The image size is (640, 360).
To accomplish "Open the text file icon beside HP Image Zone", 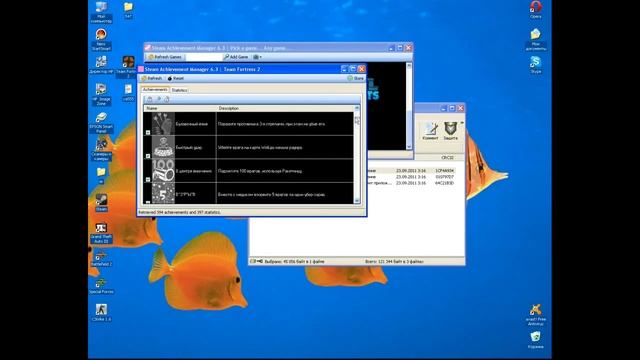I will click(128, 93).
